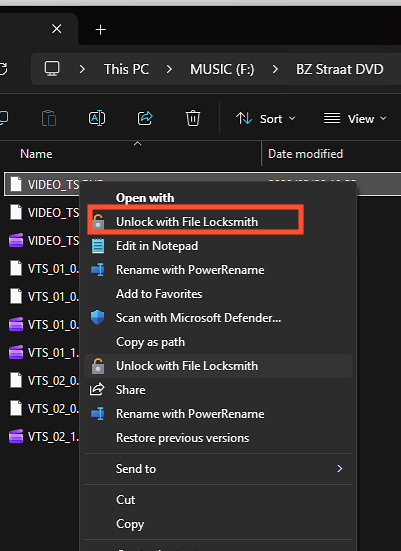The height and width of the screenshot is (551, 401).
Task: Sort by Date modified column header
Action: [305, 154]
